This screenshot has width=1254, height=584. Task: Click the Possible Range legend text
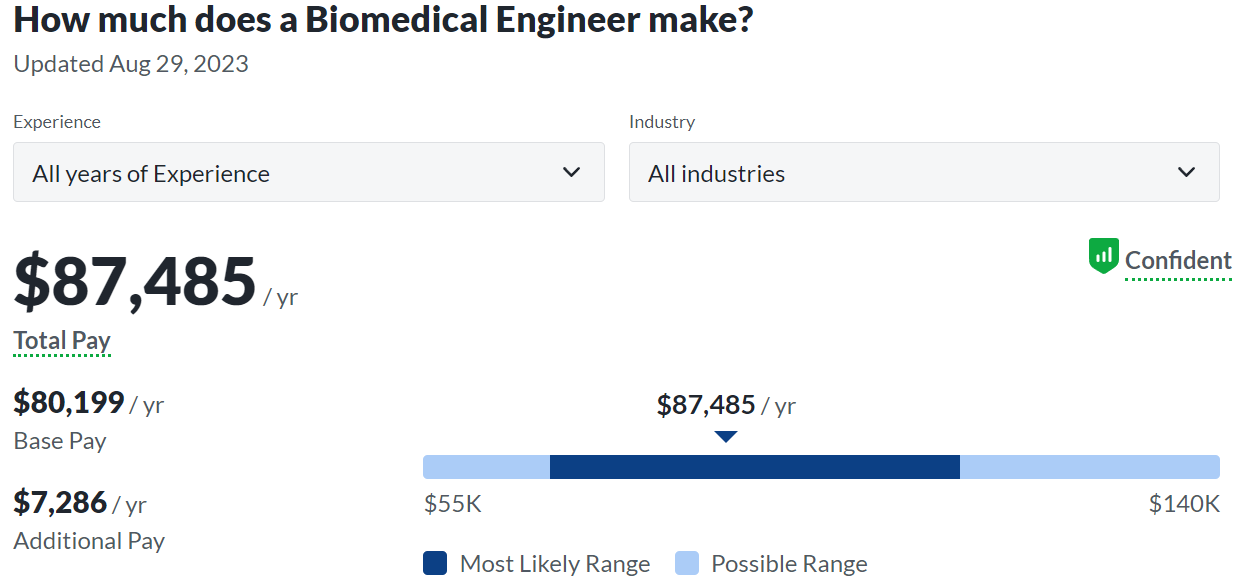click(789, 564)
